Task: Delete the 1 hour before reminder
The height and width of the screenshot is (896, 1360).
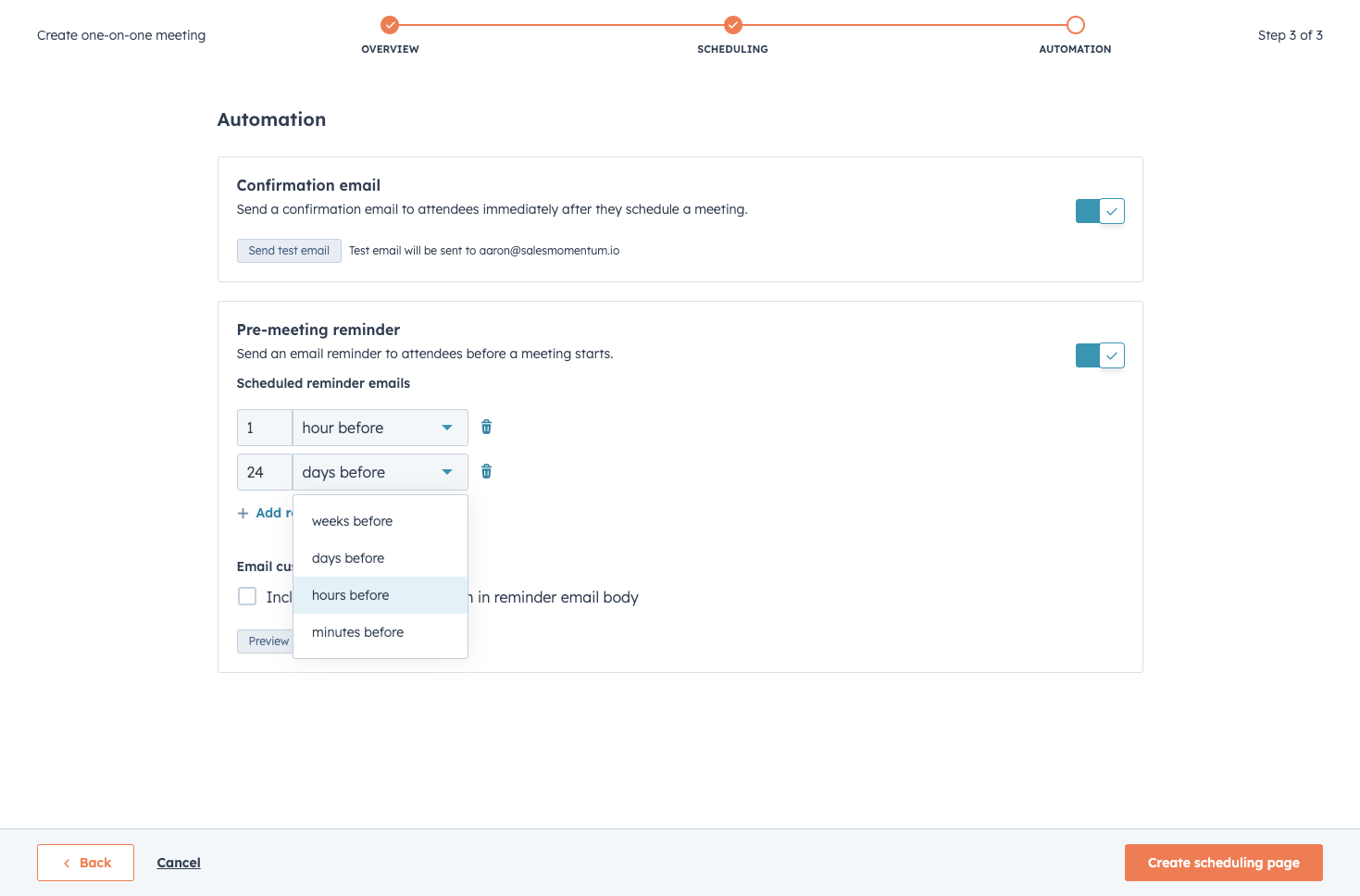Action: (x=486, y=427)
